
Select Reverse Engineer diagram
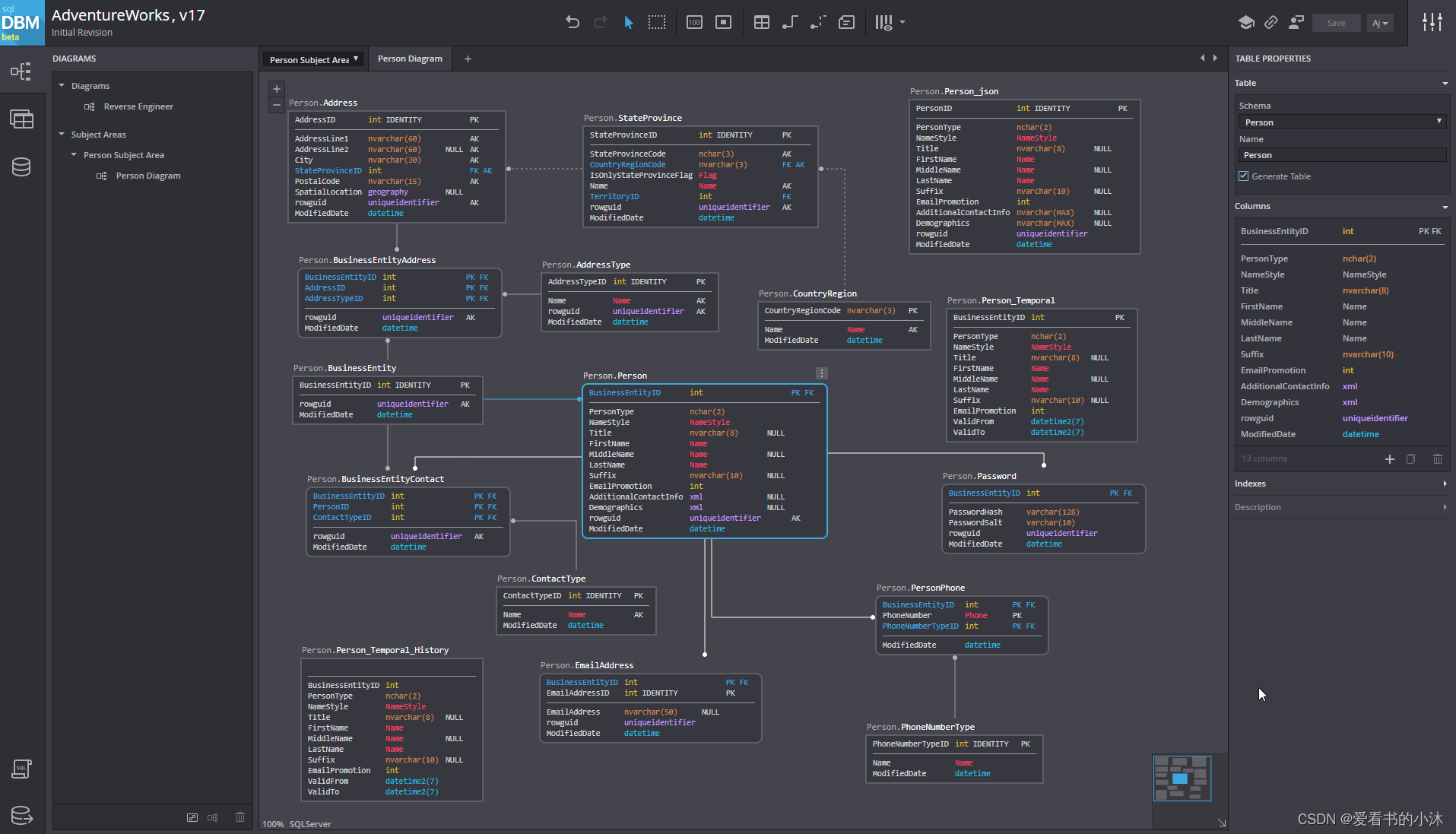(138, 106)
